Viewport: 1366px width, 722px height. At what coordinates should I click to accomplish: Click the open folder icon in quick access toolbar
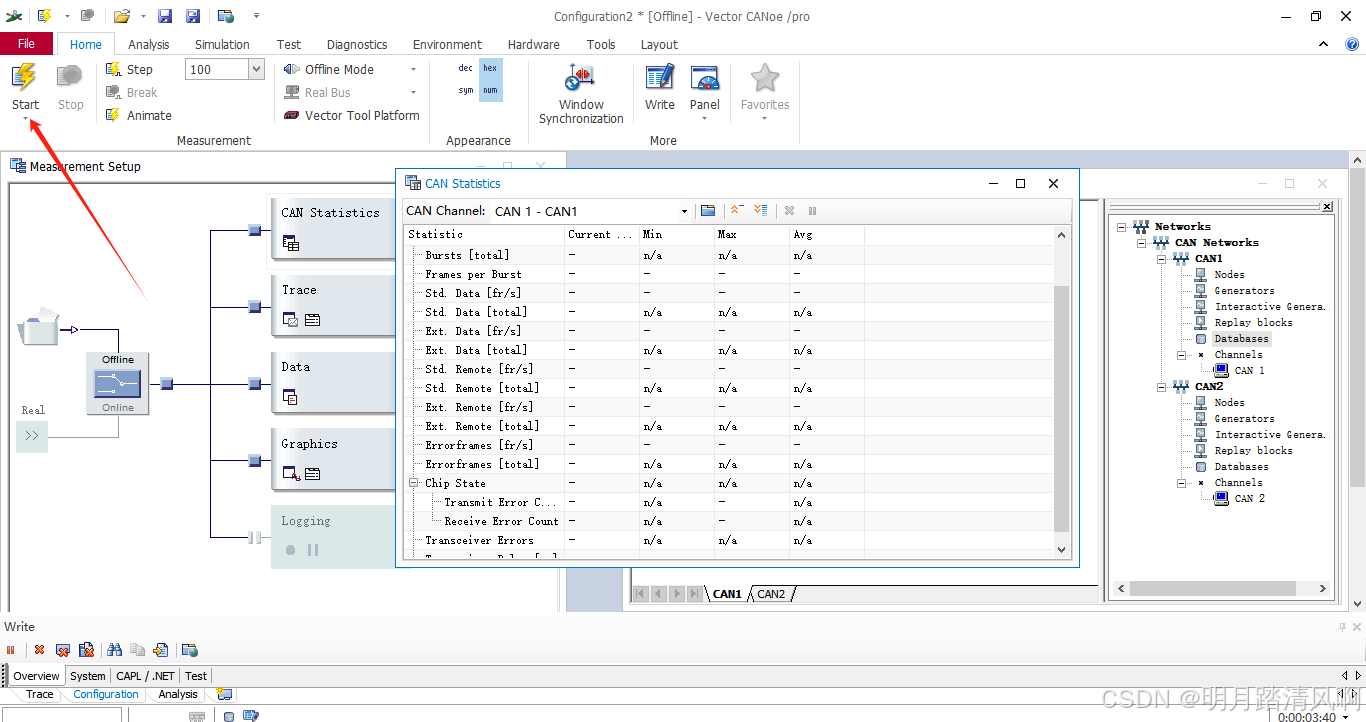[121, 16]
